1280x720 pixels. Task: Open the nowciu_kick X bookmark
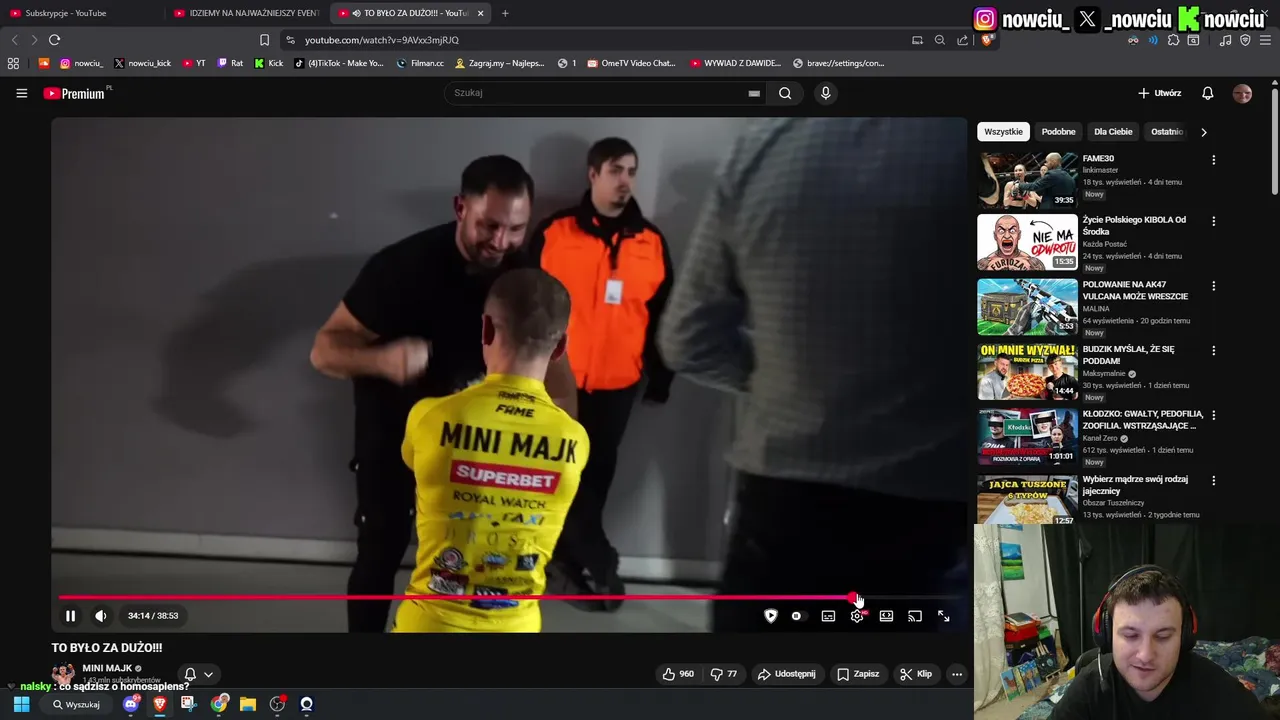click(142, 63)
